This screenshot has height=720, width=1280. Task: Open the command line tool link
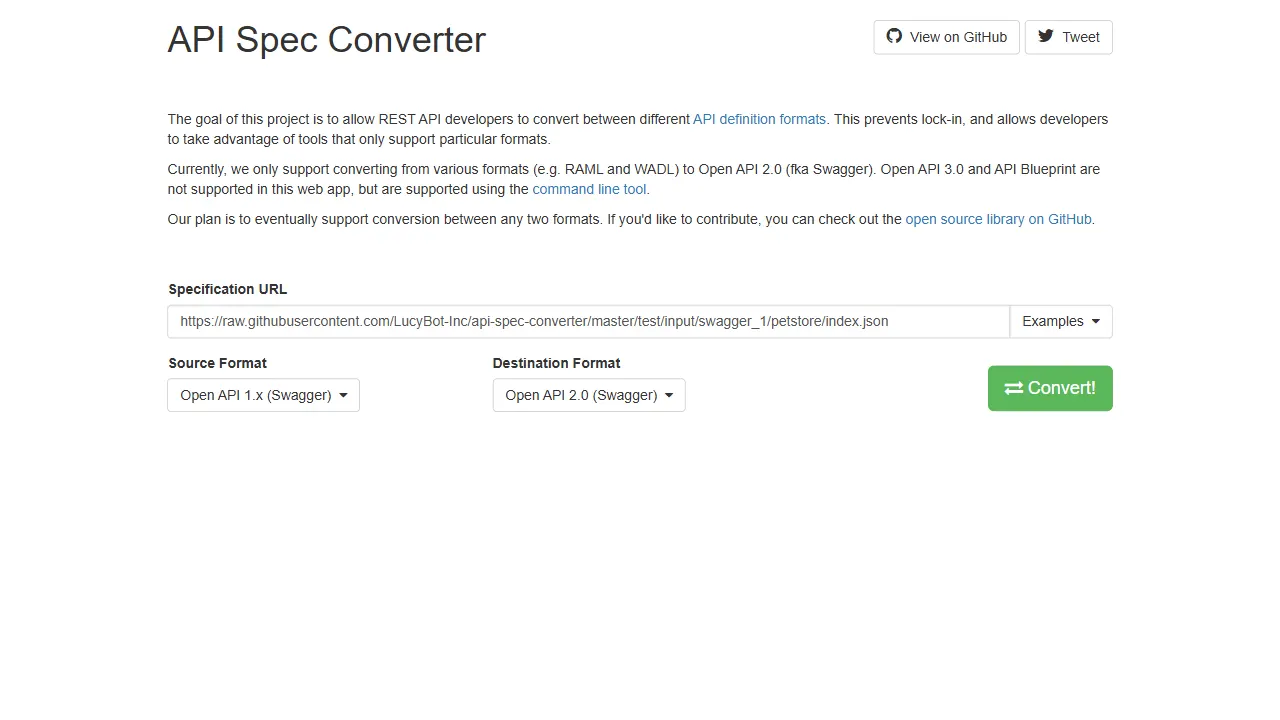[589, 189]
